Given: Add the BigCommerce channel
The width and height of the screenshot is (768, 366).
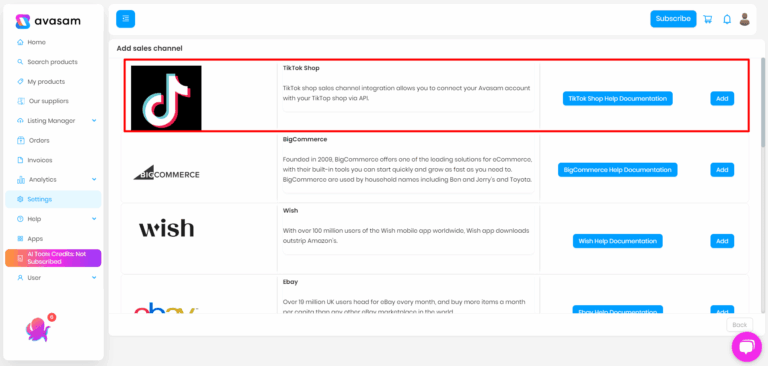Looking at the screenshot, I should point(722,170).
